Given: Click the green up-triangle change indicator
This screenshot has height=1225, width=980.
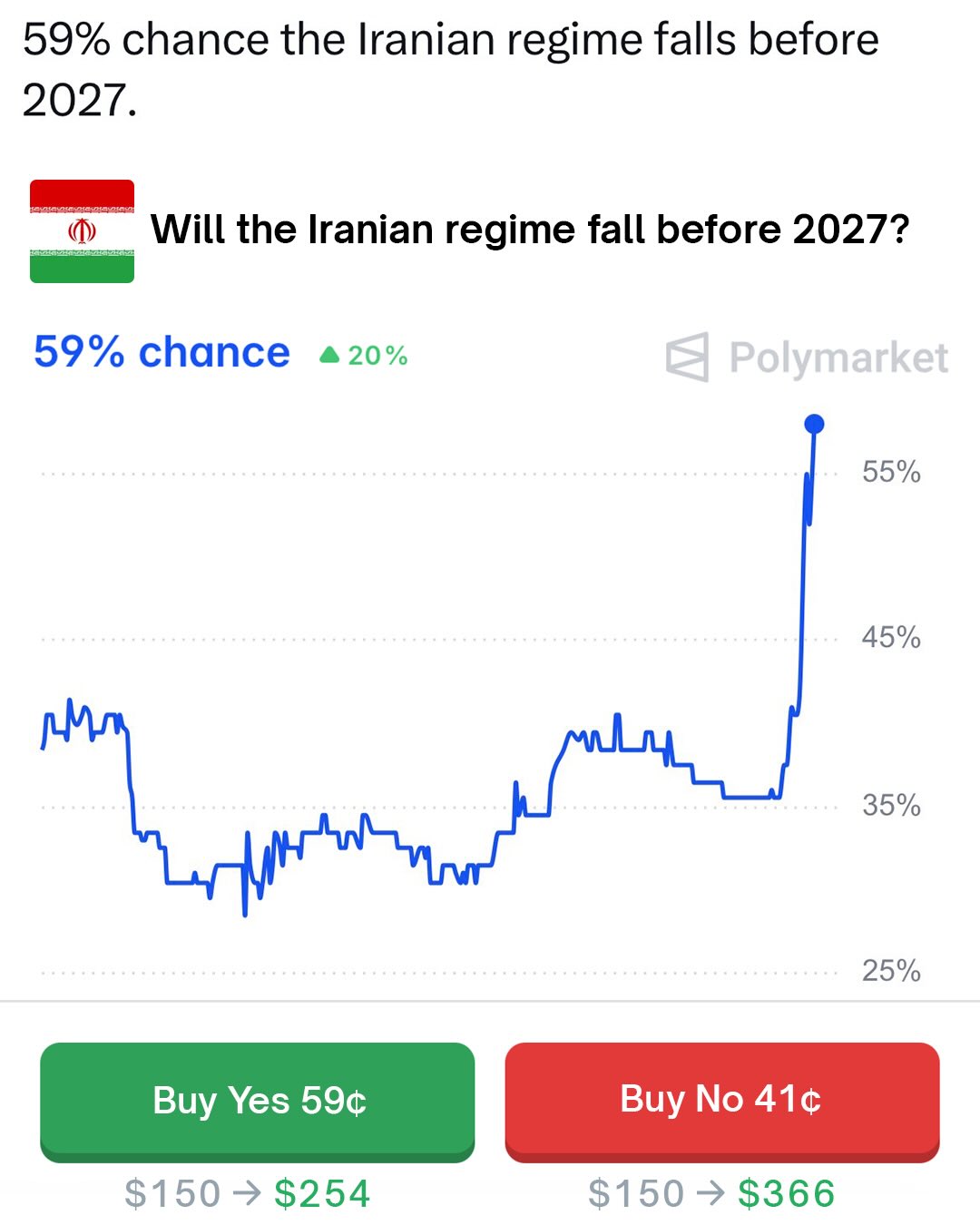Looking at the screenshot, I should click(329, 355).
